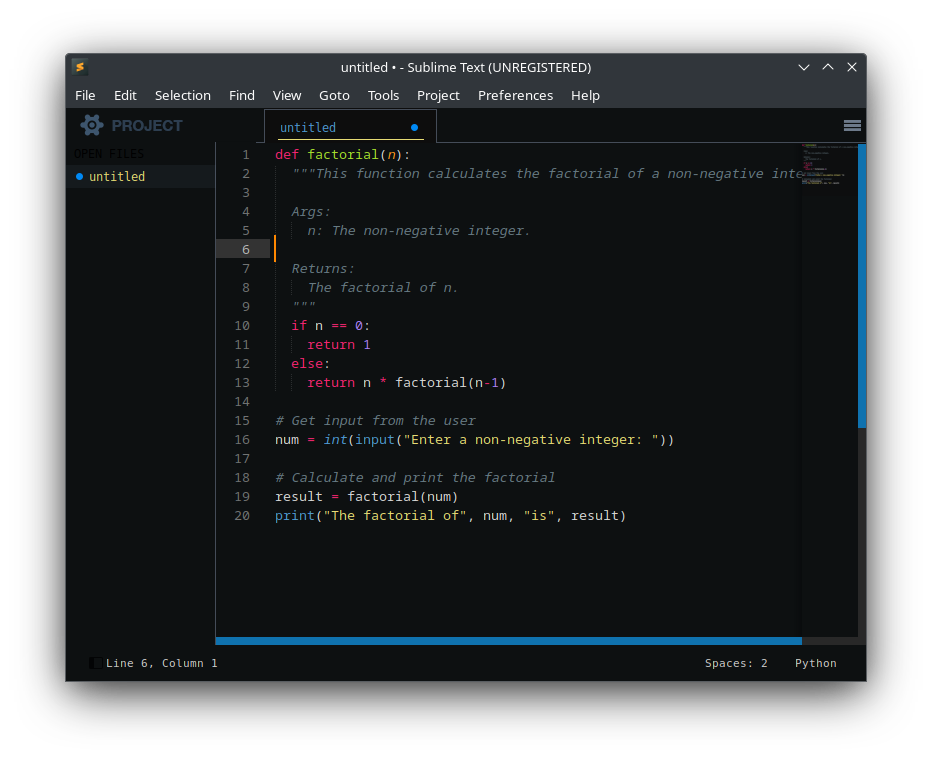Open the Tools menu
Image resolution: width=932 pixels, height=759 pixels.
(384, 95)
